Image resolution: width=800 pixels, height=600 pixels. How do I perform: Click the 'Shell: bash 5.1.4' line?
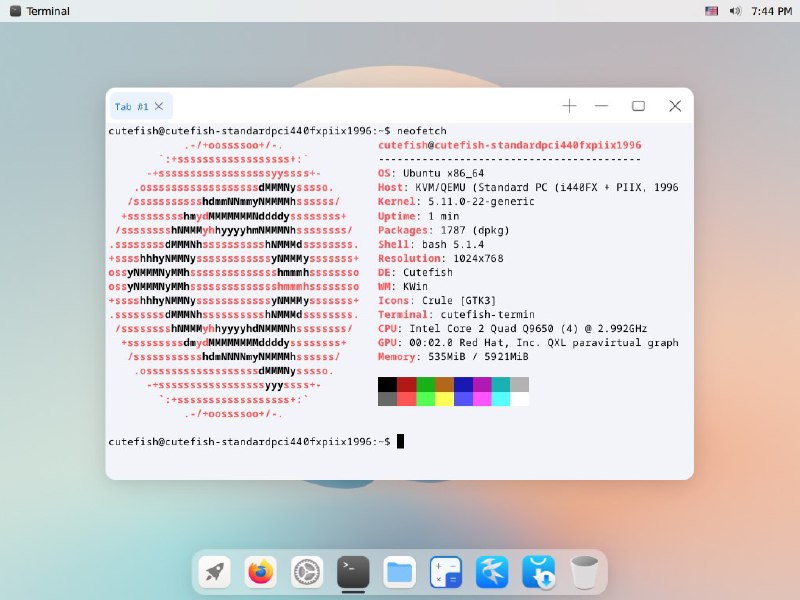click(431, 244)
